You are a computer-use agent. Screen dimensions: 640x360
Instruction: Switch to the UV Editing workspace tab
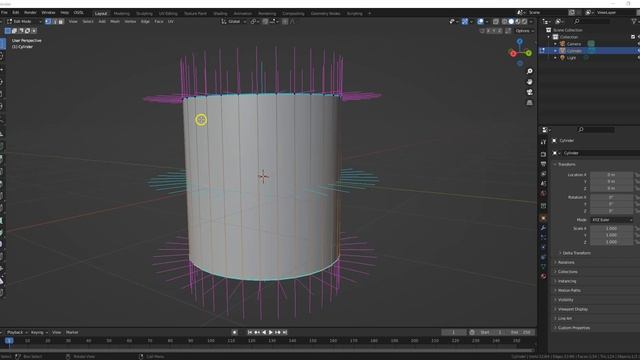(x=168, y=13)
